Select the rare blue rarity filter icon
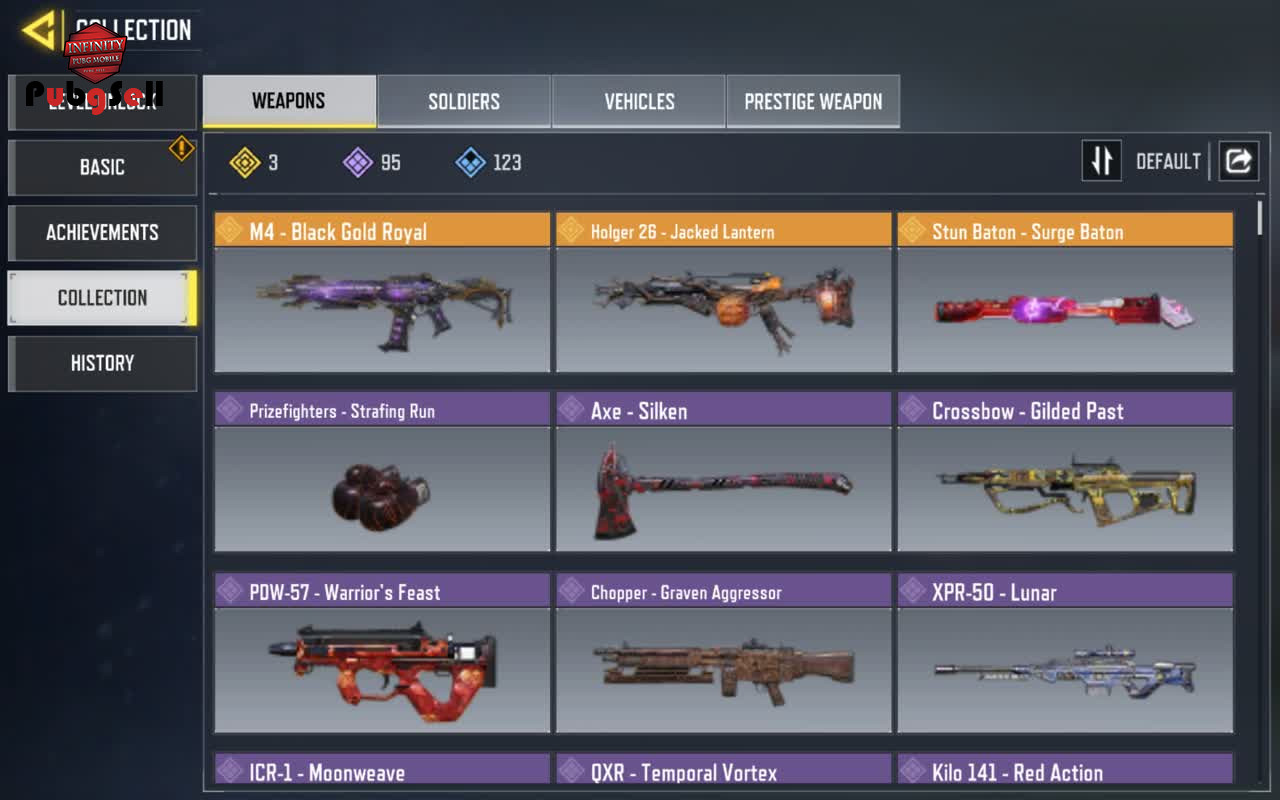Viewport: 1280px width, 800px height. pyautogui.click(x=471, y=162)
